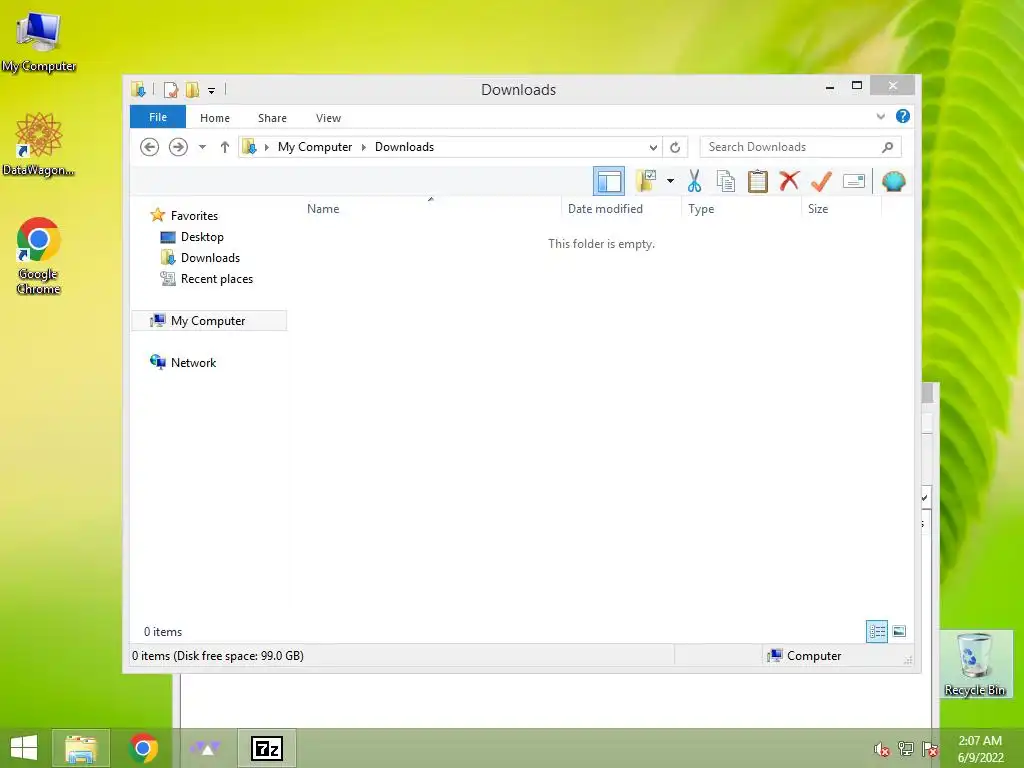
Task: Click File Explorer in the taskbar
Action: pyautogui.click(x=80, y=748)
